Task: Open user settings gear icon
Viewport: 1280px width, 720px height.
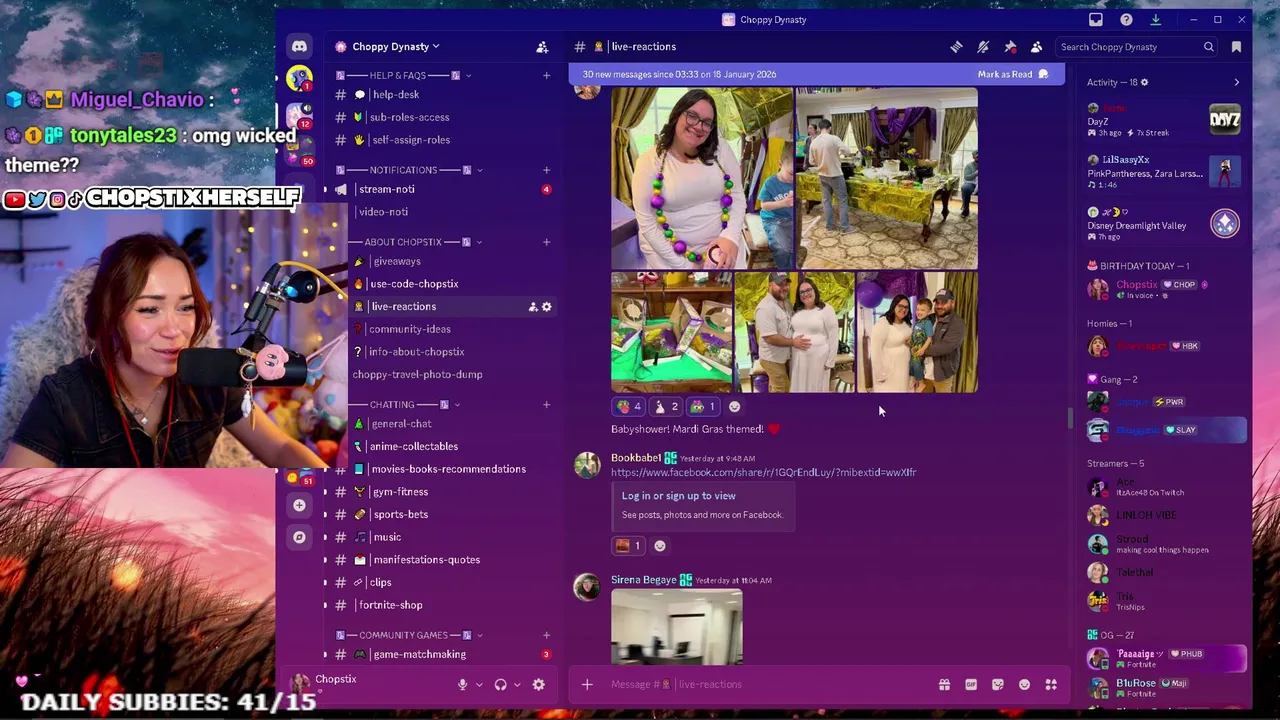Action: (x=538, y=685)
